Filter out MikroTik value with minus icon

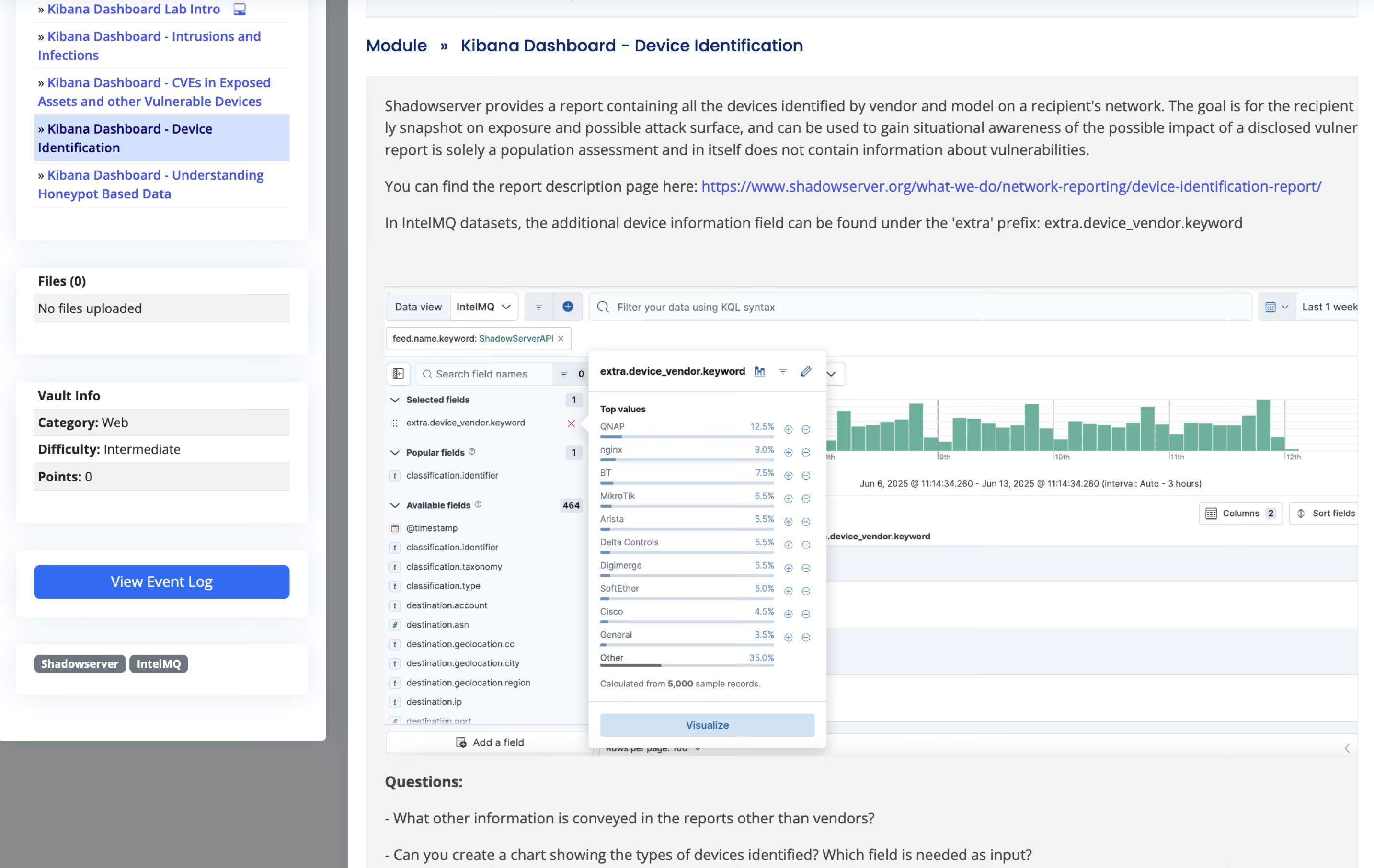tap(806, 499)
